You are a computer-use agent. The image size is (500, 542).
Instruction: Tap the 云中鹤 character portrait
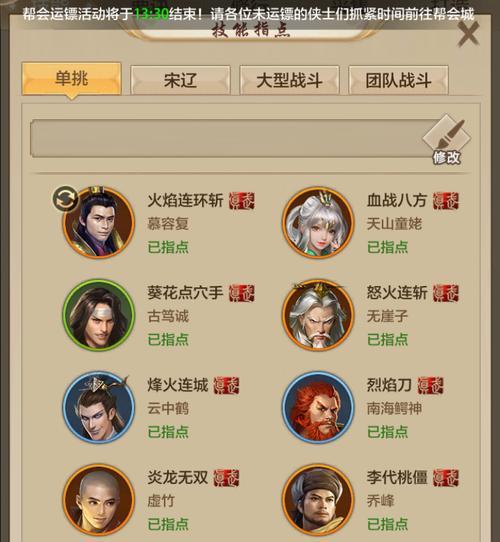[x=99, y=407]
